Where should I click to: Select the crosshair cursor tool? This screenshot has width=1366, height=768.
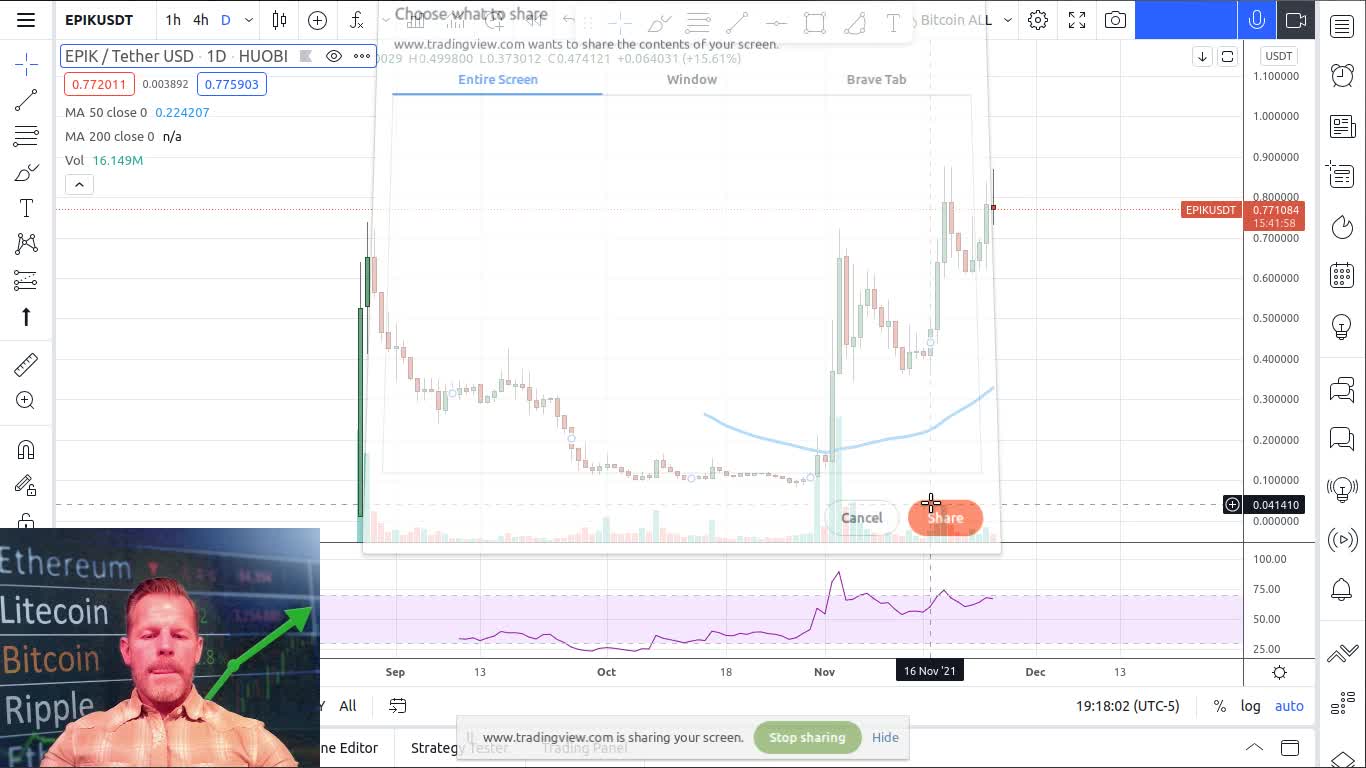coord(26,65)
